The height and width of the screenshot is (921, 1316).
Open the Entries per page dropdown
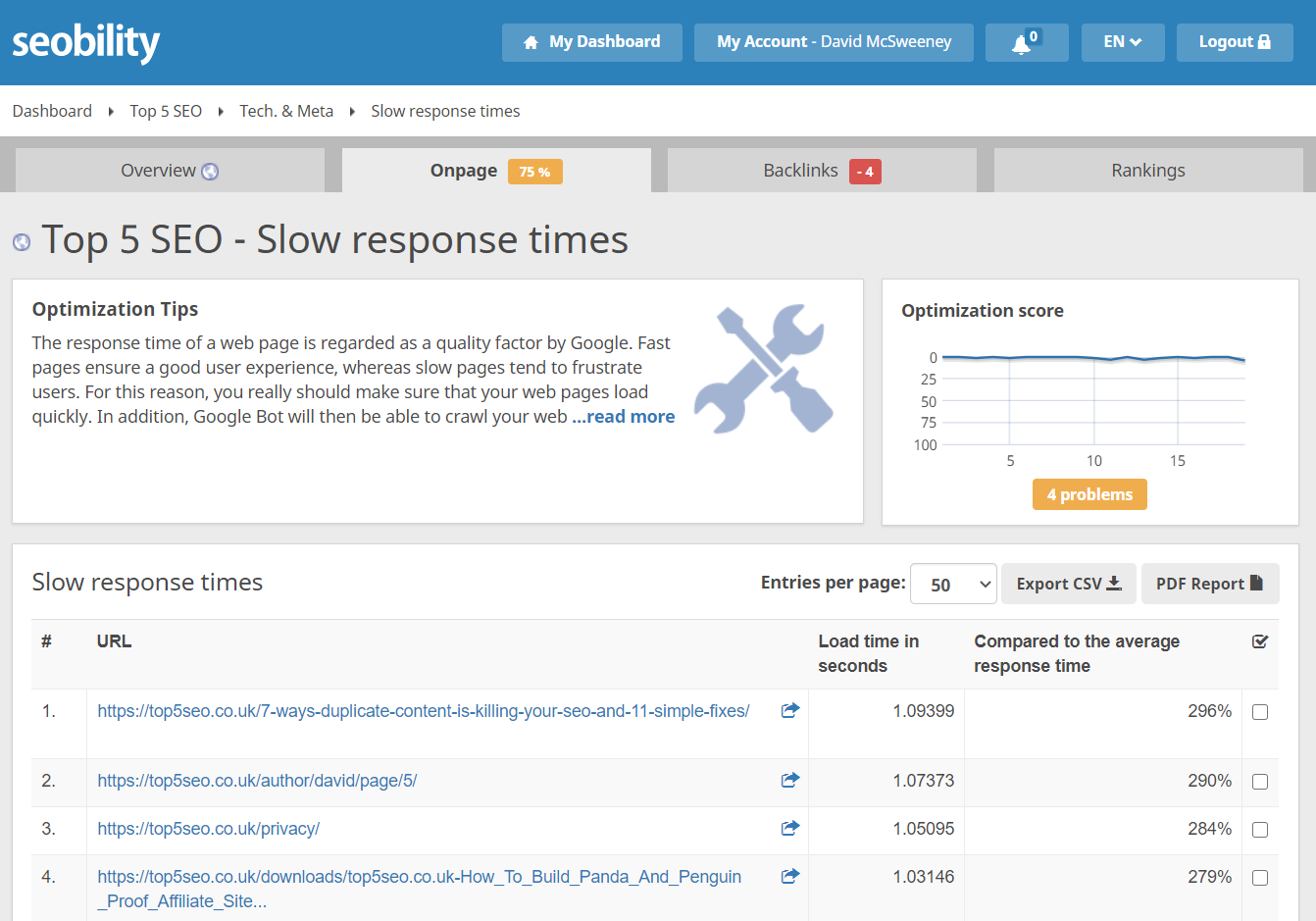click(954, 584)
